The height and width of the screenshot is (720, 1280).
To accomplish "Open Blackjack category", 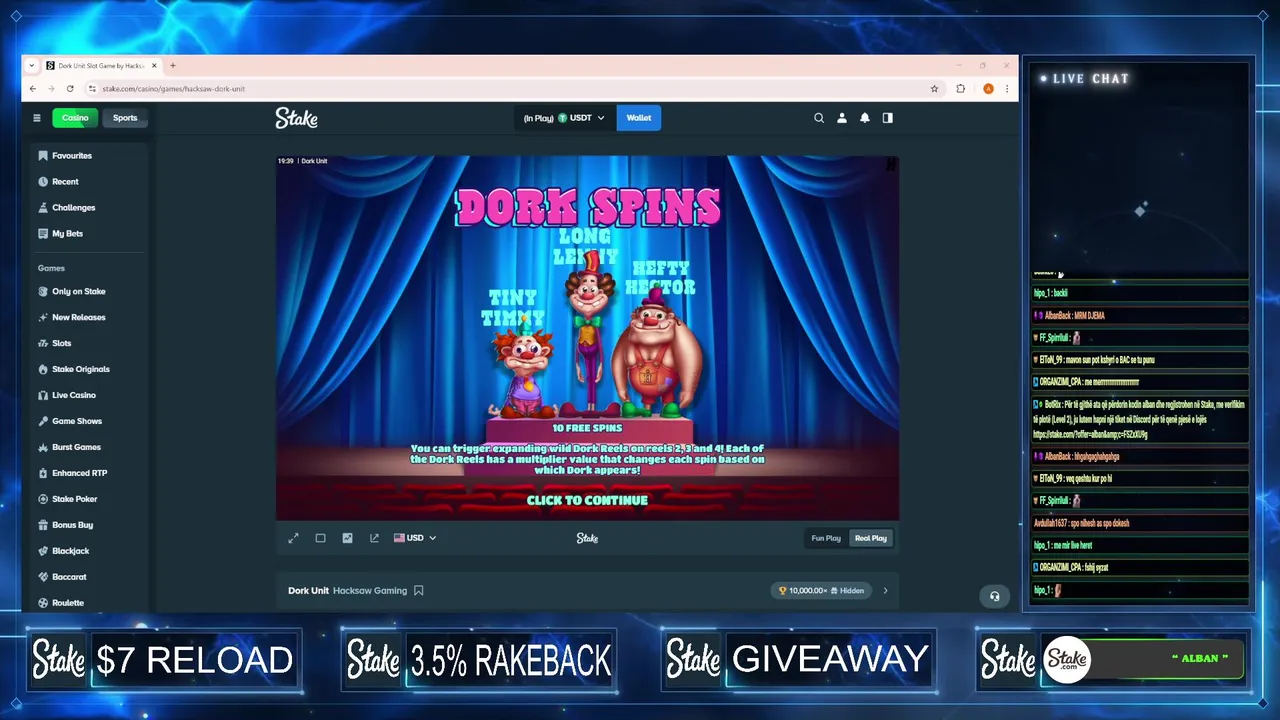I will tap(71, 551).
